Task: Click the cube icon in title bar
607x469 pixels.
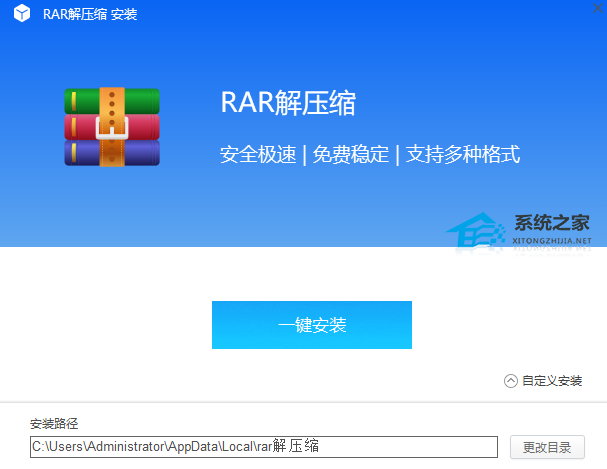Action: (x=22, y=13)
